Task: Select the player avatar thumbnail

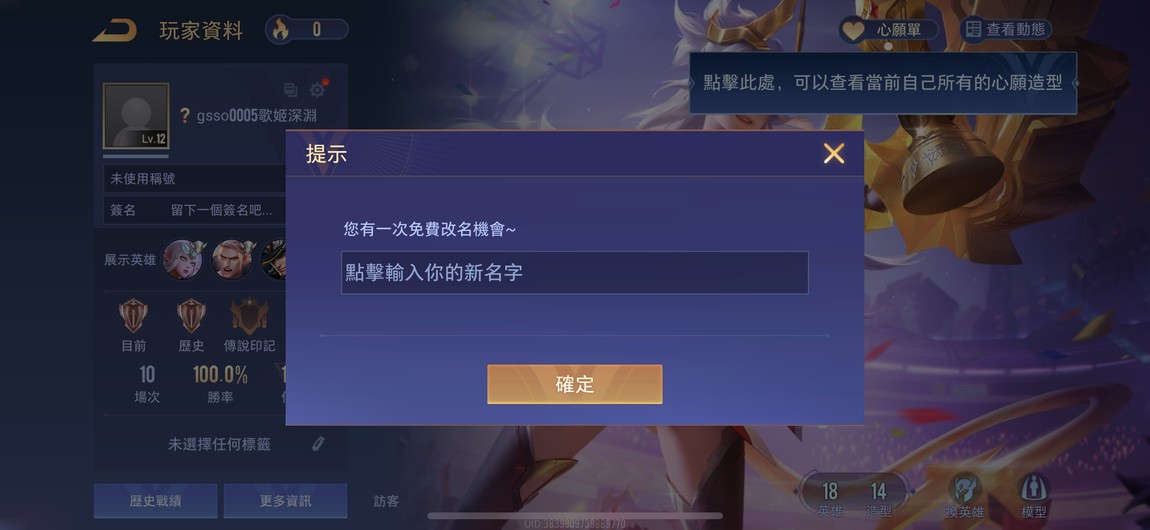Action: pos(136,116)
